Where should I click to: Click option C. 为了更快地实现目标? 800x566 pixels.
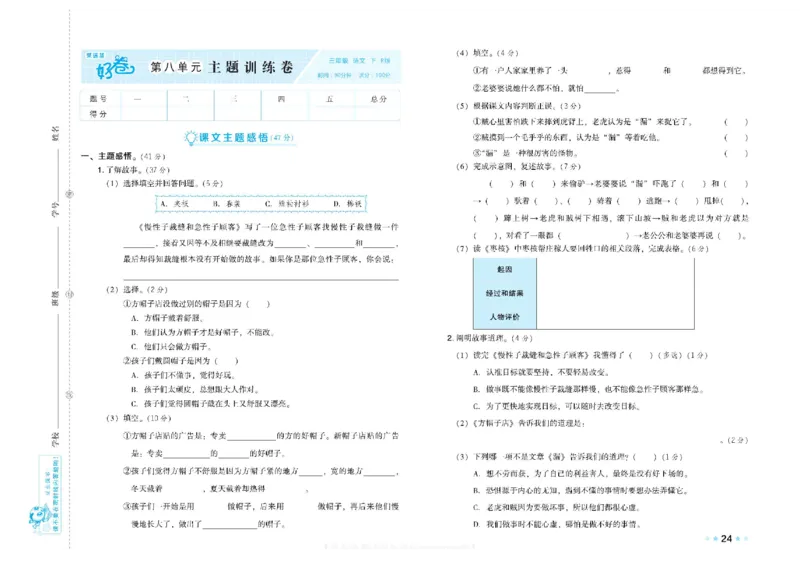557,406
